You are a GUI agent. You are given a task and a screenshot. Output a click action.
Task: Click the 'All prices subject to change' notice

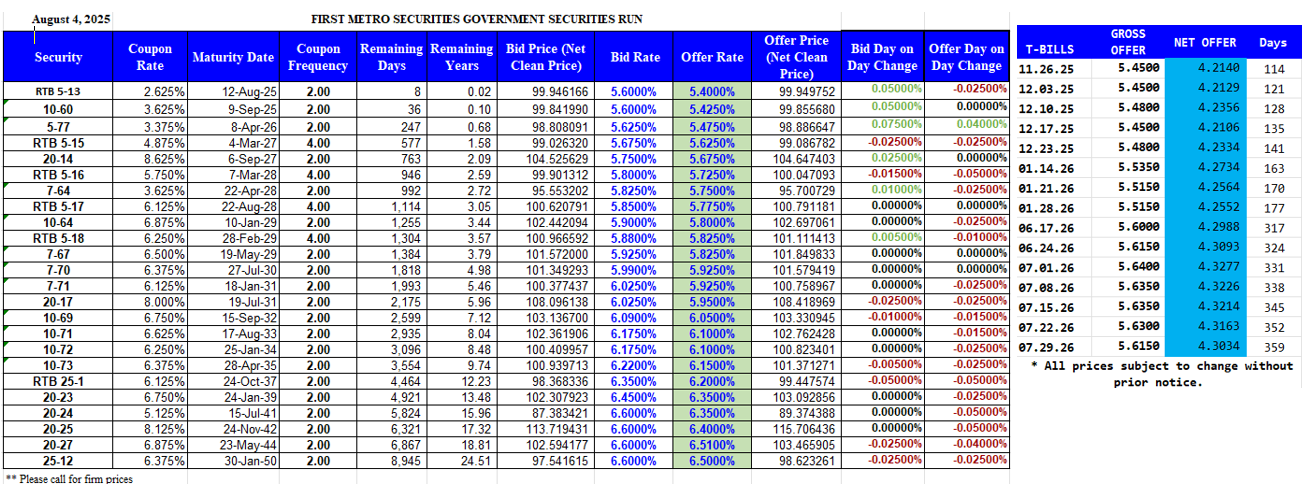tap(1161, 374)
